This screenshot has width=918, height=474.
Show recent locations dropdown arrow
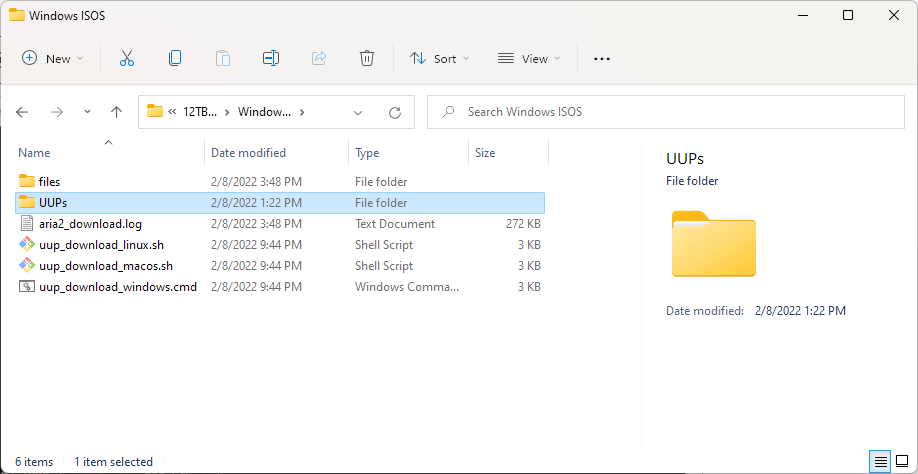[88, 112]
